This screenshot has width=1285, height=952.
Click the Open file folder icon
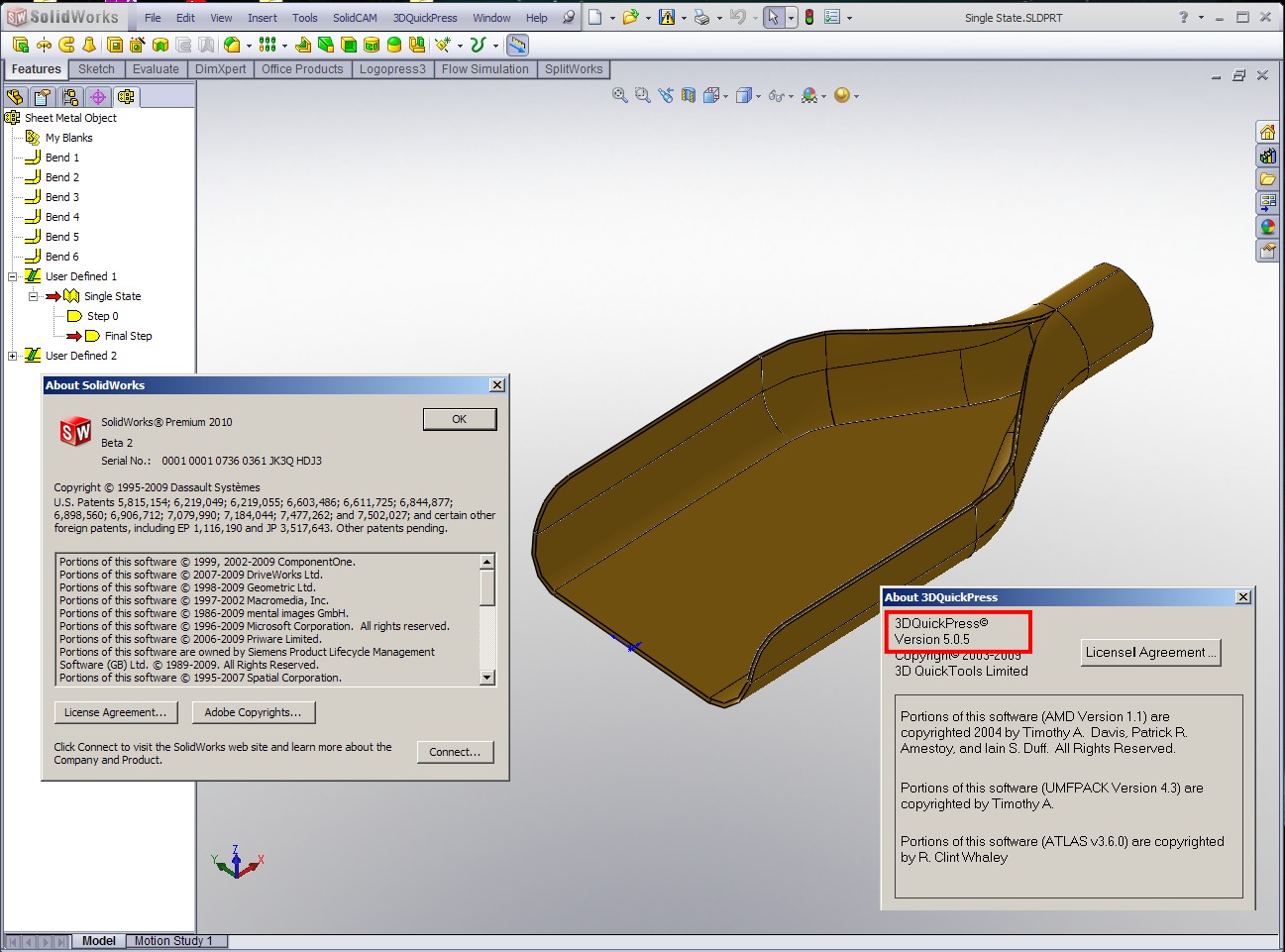pos(630,17)
